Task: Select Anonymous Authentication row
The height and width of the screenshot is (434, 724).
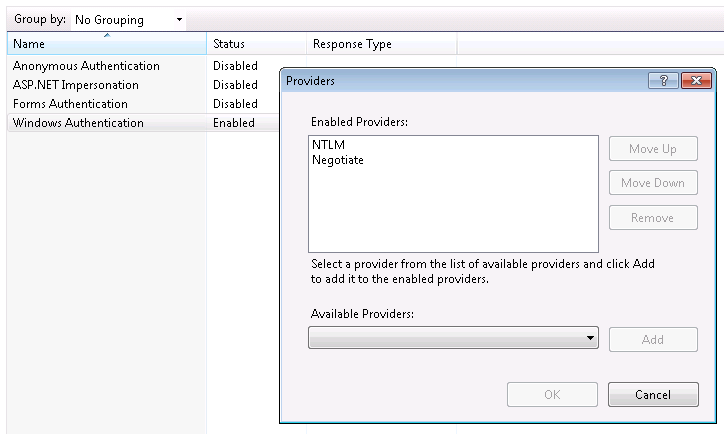Action: (x=86, y=66)
